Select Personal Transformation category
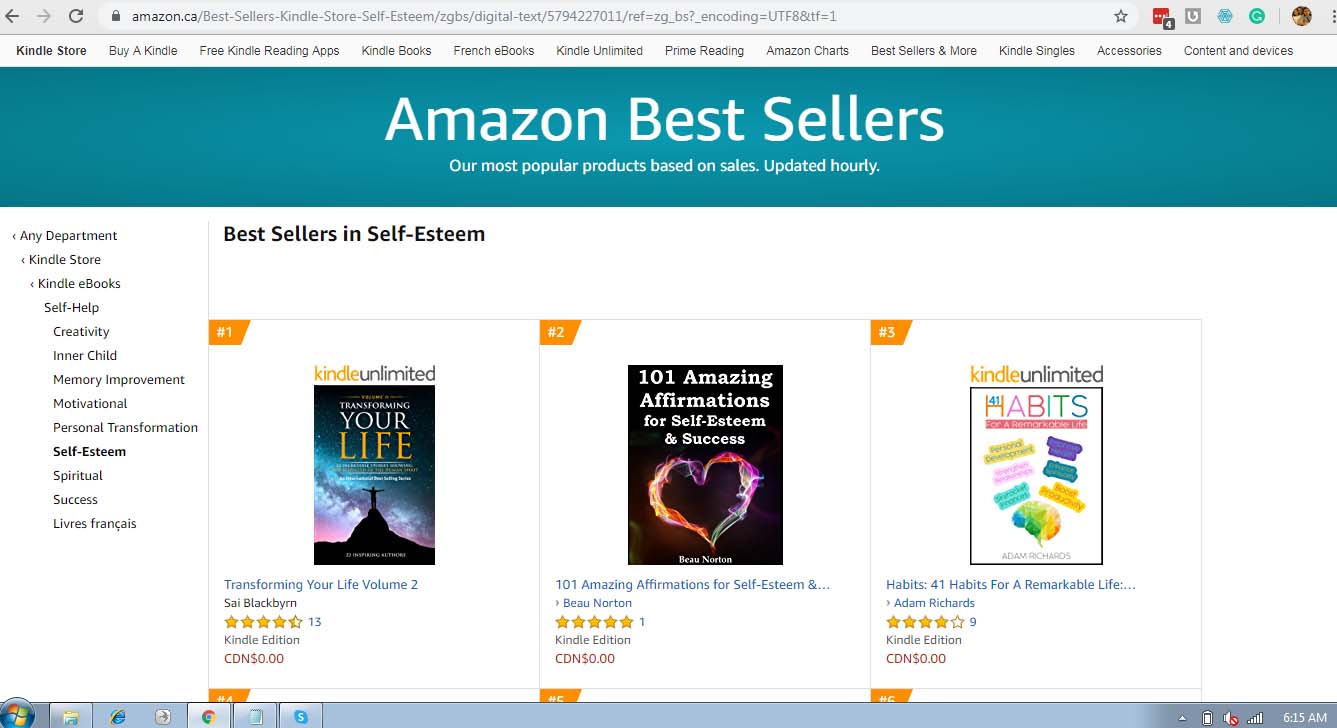This screenshot has width=1337, height=728. 125,428
